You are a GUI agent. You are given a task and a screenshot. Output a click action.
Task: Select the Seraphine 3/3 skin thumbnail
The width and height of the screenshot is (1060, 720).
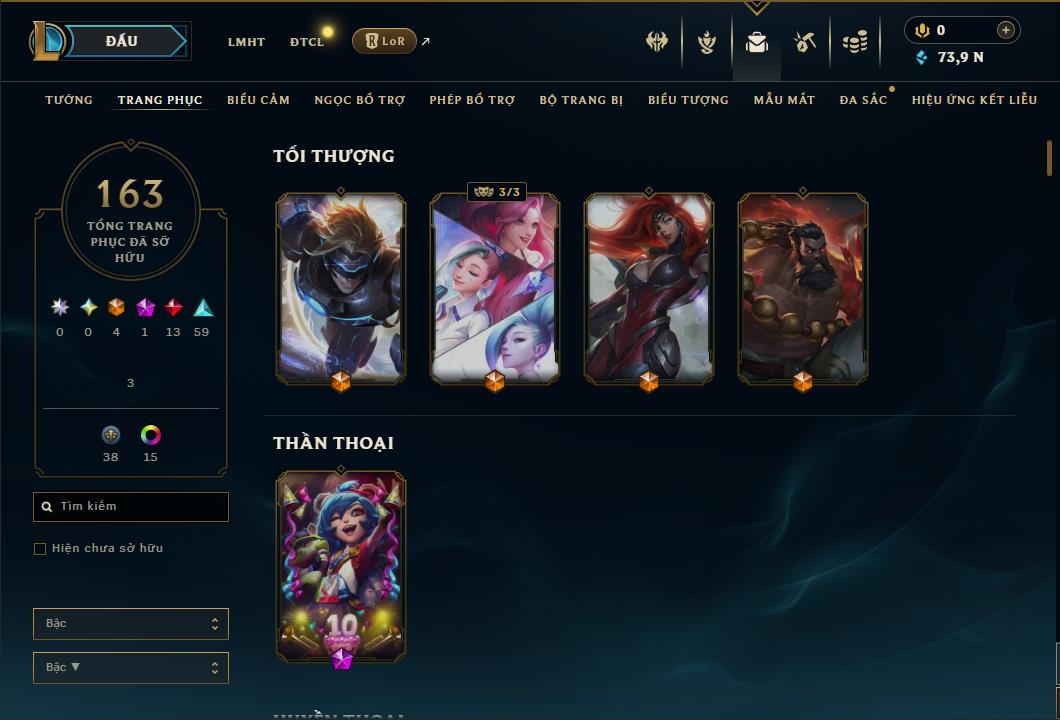495,289
